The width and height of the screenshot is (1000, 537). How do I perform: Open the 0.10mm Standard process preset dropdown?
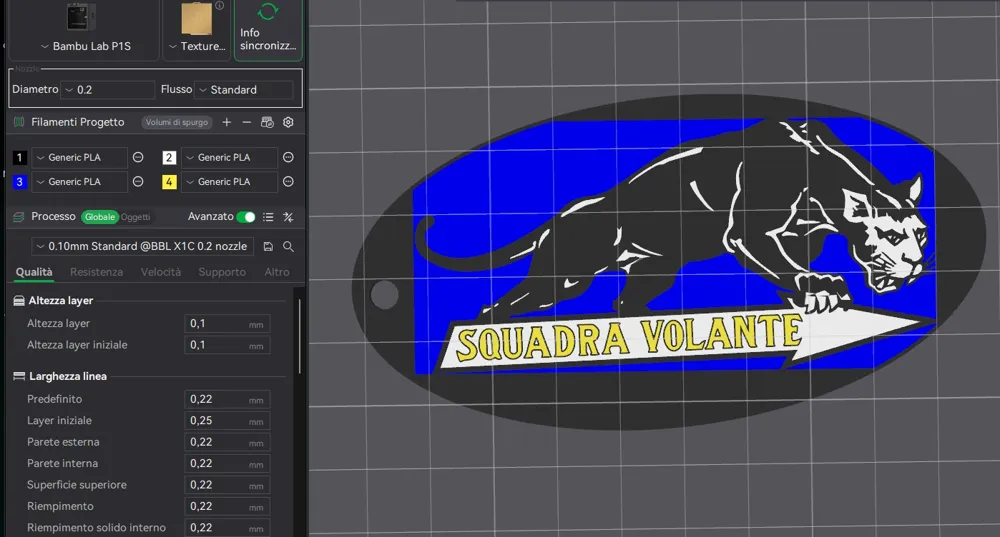pyautogui.click(x=143, y=246)
